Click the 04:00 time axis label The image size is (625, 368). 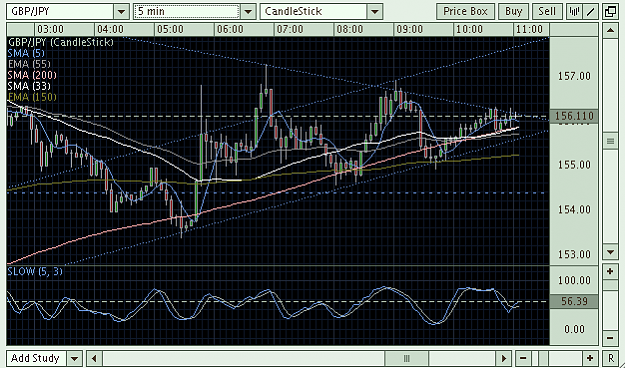click(110, 30)
